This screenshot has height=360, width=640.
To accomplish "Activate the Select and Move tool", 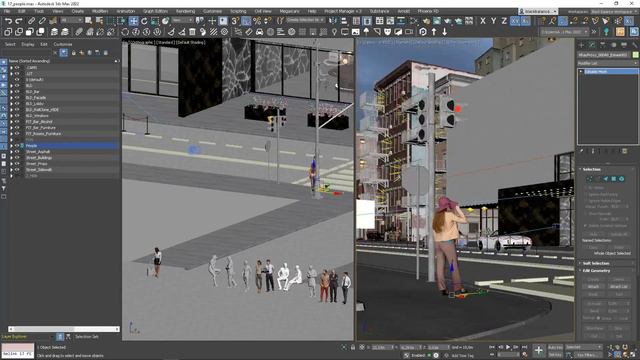I will pyautogui.click(x=133, y=21).
